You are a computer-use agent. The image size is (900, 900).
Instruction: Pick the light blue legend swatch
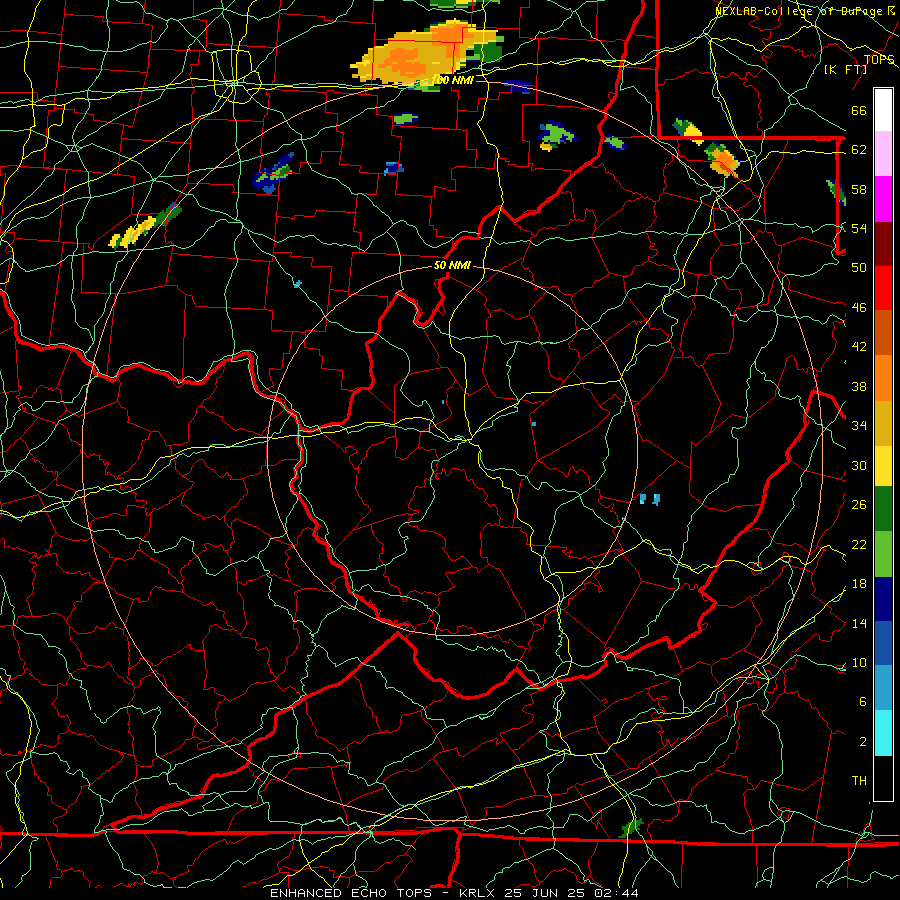883,687
